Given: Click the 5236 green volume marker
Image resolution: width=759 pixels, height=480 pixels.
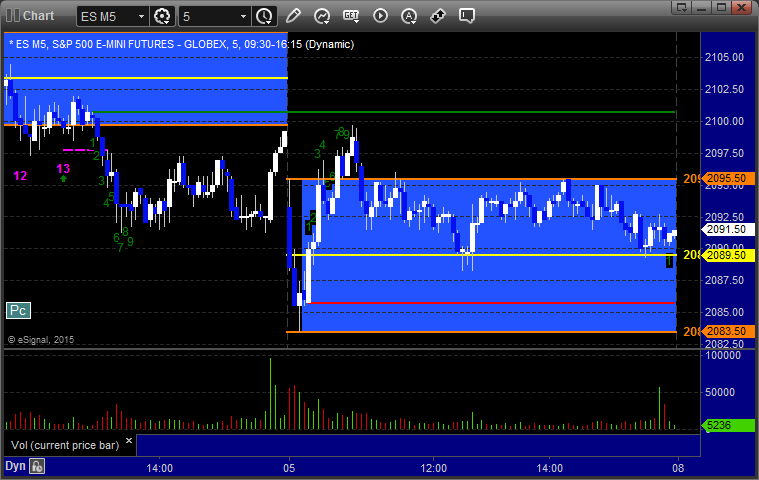Looking at the screenshot, I should pyautogui.click(x=729, y=425).
